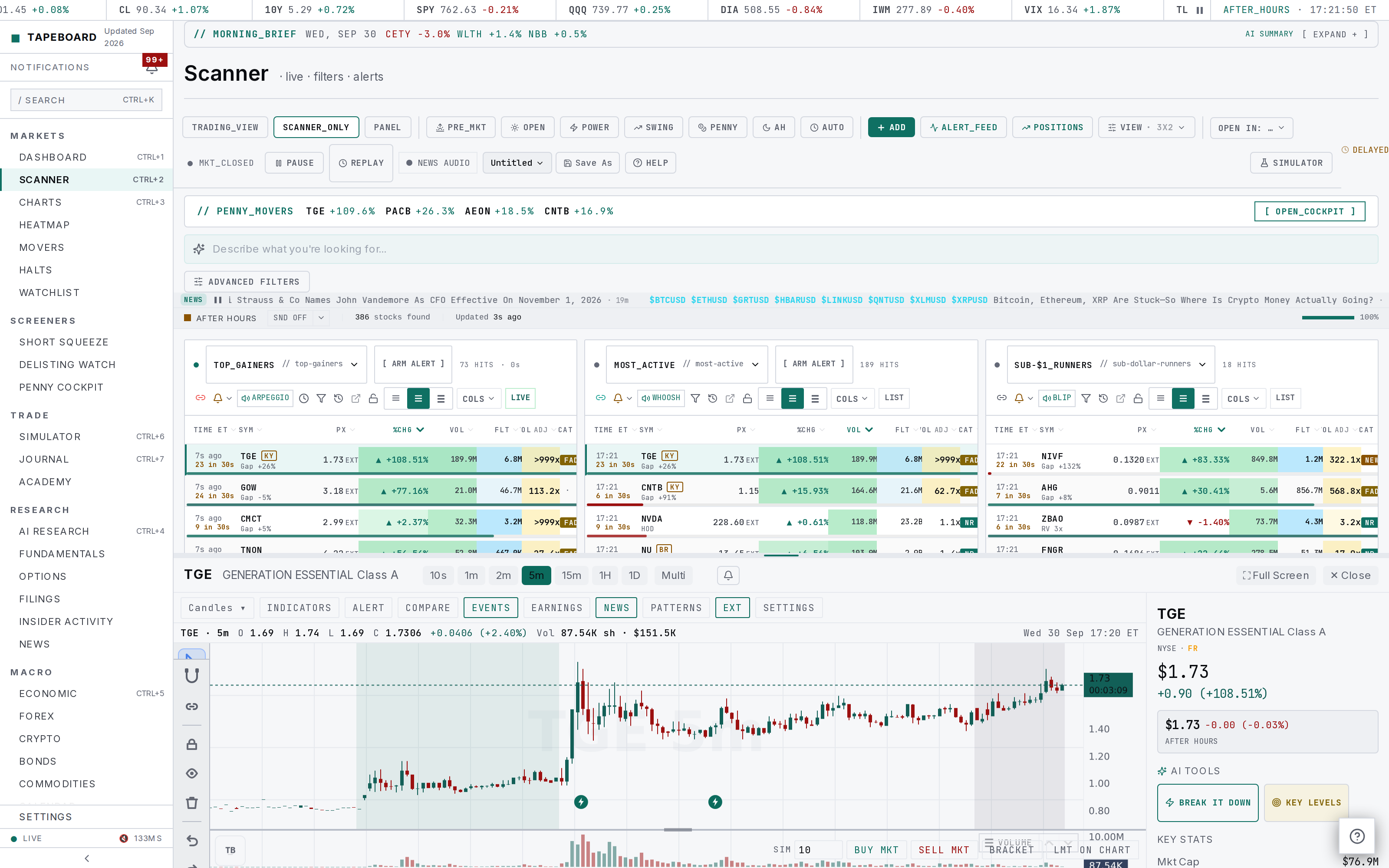This screenshot has height=868, width=1389.
Task: Lock drawings with the padlock chart tool
Action: coord(192,745)
